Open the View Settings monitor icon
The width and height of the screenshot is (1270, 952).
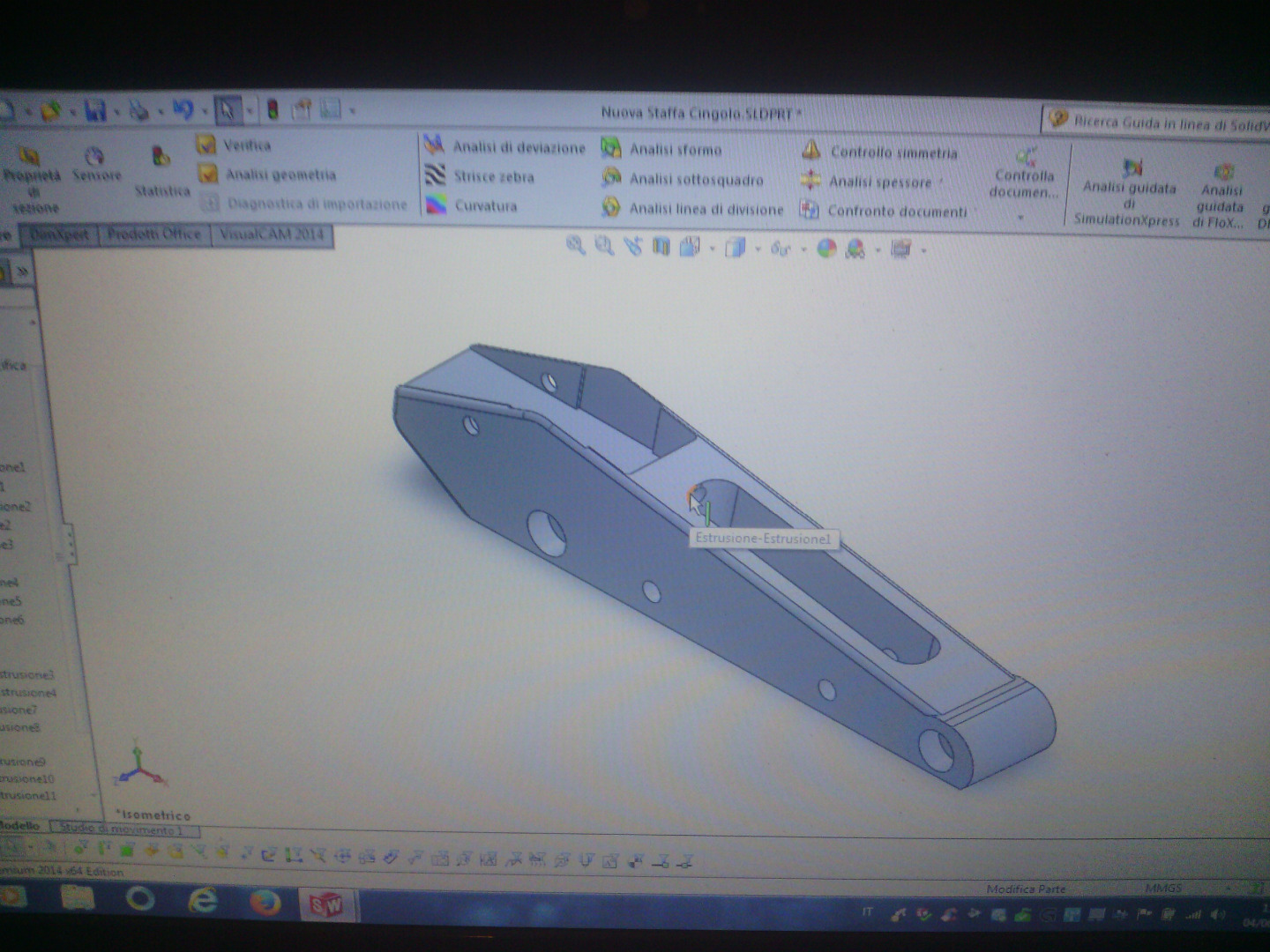[x=900, y=249]
